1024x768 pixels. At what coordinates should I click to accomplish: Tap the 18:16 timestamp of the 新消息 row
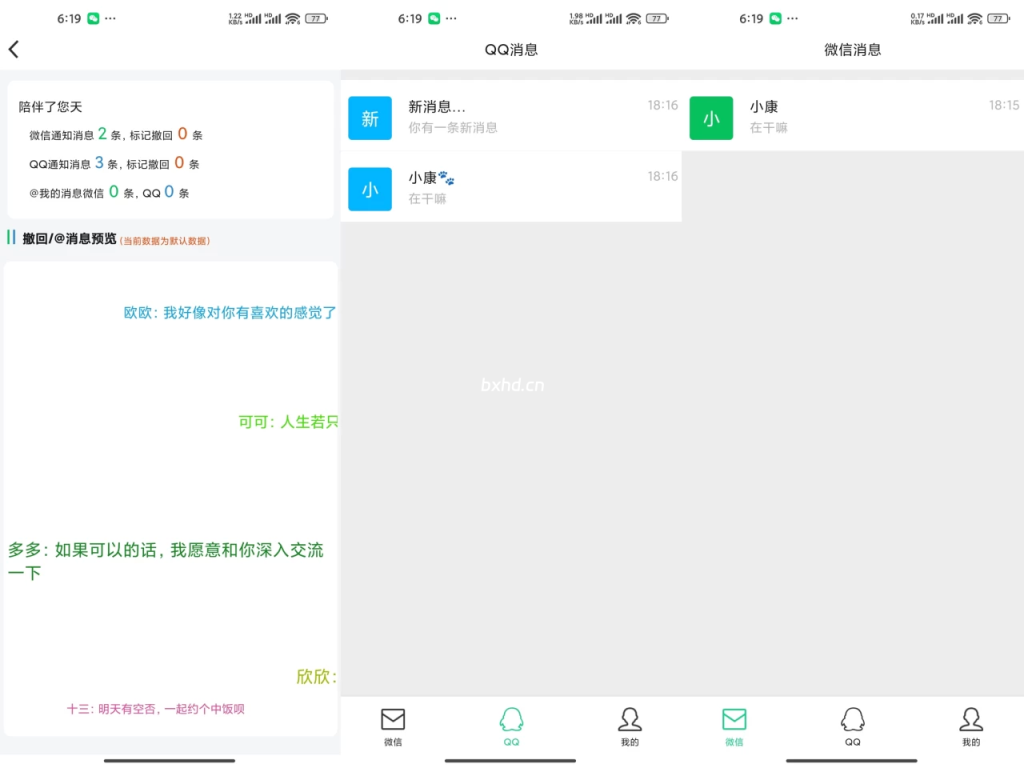(663, 105)
